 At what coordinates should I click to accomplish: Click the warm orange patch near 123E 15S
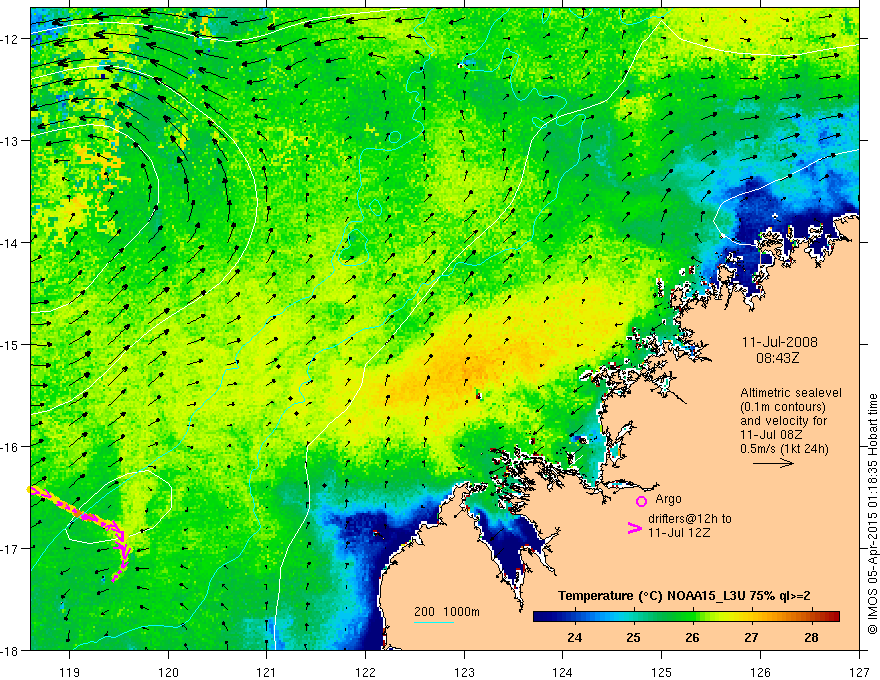coord(466,367)
